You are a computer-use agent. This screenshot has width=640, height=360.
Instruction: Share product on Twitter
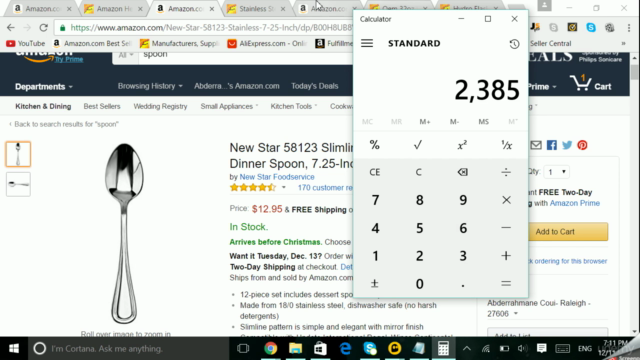coord(567,145)
